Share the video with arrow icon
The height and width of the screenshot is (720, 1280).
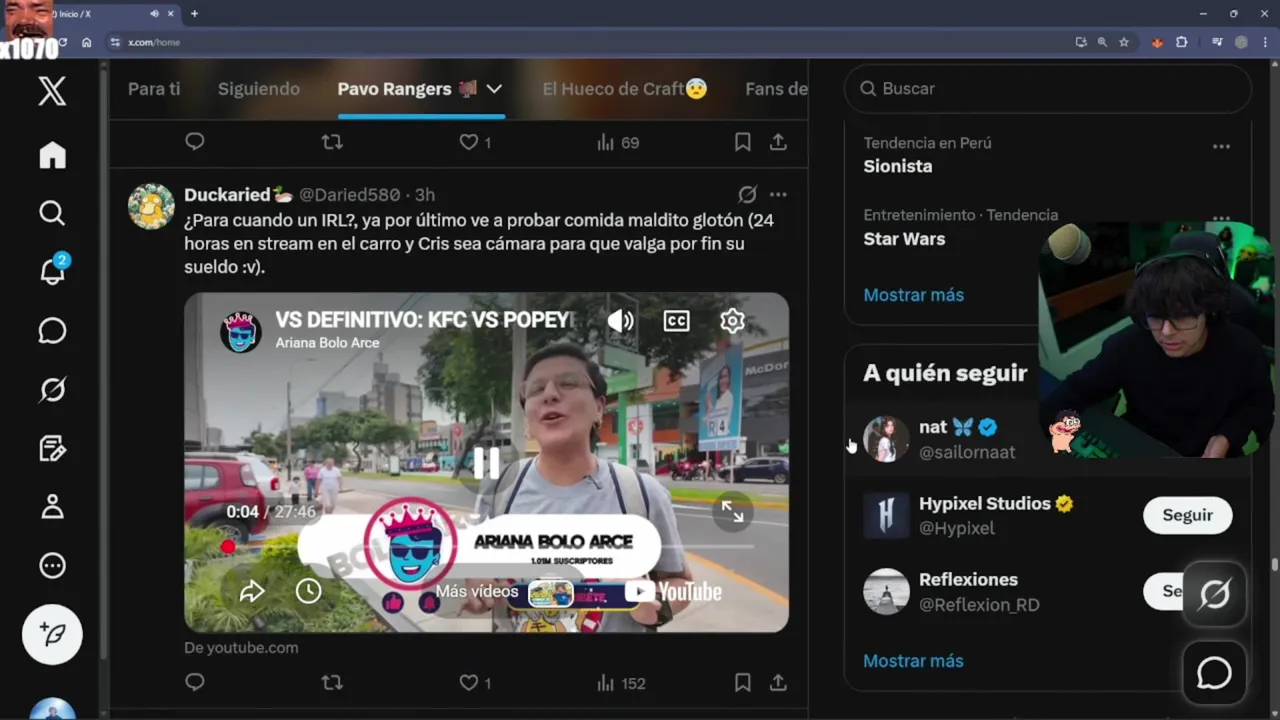(252, 591)
